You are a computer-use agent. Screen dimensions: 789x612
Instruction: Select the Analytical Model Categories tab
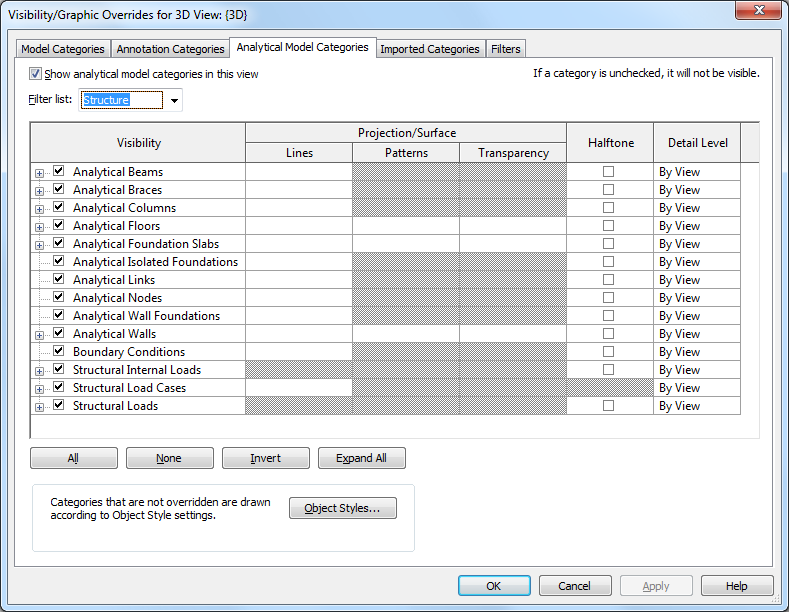[302, 47]
